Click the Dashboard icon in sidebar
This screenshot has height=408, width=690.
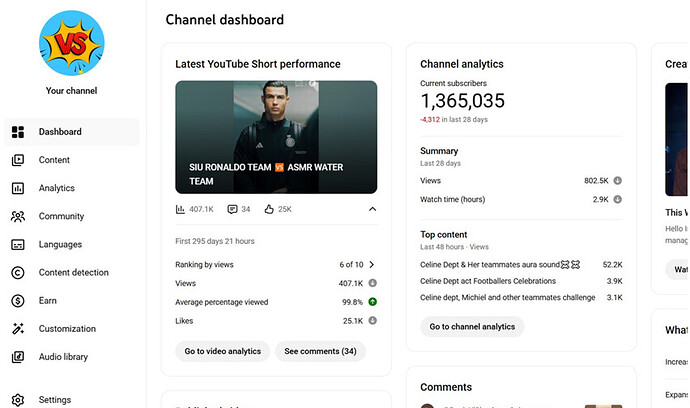click(18, 132)
